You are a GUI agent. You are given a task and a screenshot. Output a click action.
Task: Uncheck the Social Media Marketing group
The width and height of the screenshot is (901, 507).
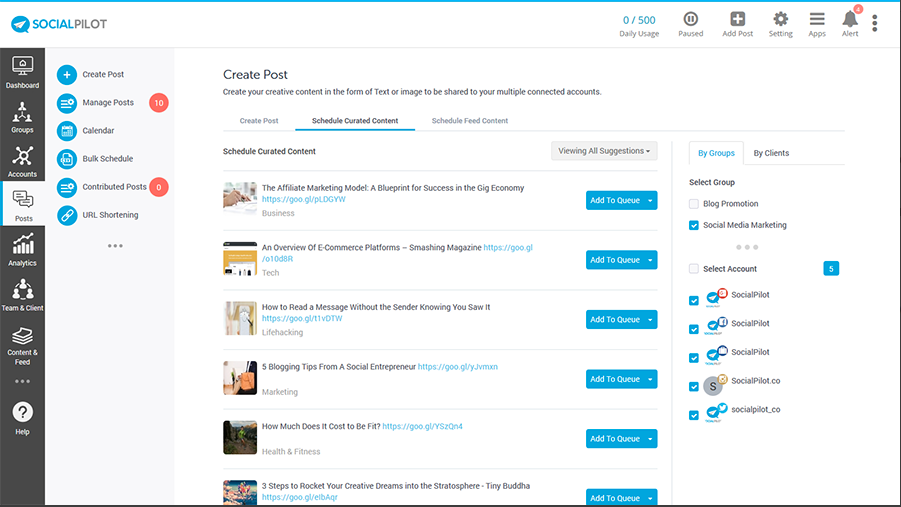[x=694, y=226]
